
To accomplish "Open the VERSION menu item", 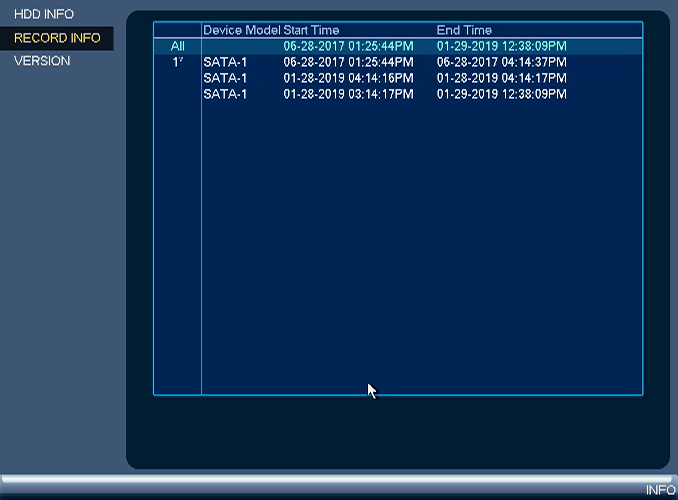I will click(x=42, y=61).
